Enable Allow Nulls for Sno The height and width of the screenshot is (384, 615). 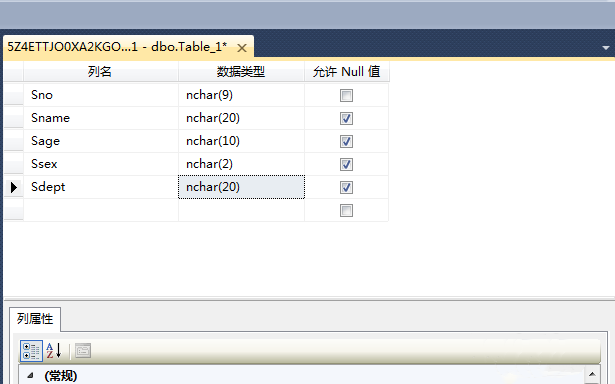346,95
